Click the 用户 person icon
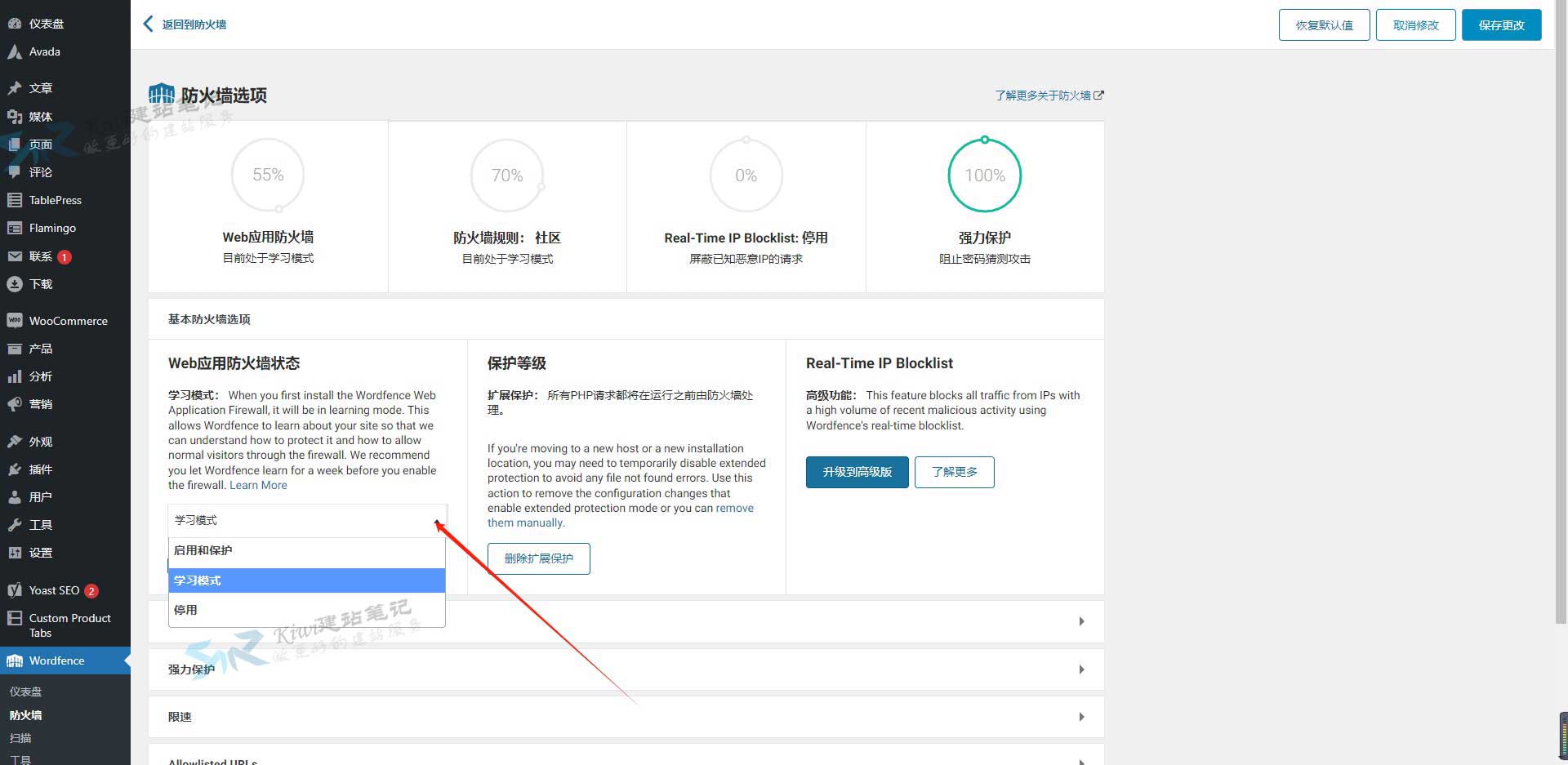This screenshot has width=1568, height=765. tap(15, 497)
